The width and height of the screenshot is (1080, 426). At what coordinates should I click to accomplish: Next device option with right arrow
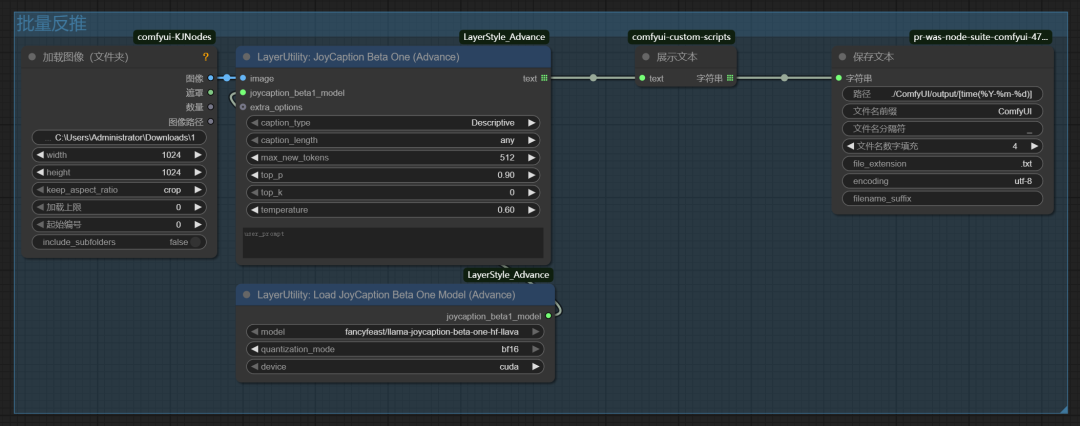click(x=535, y=367)
